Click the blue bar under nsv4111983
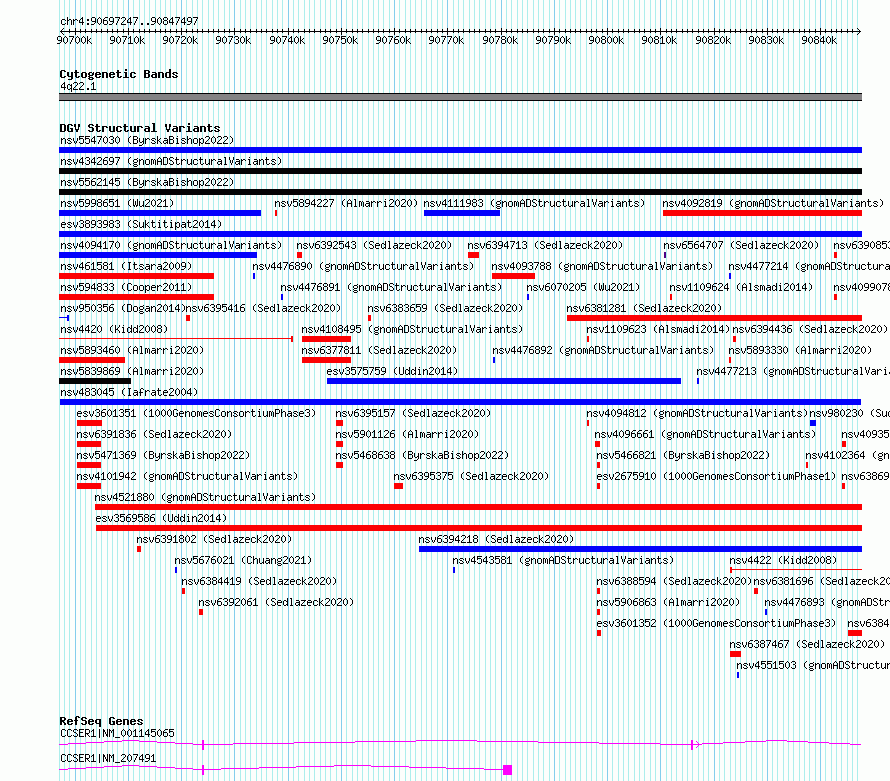890x781 pixels. click(461, 213)
